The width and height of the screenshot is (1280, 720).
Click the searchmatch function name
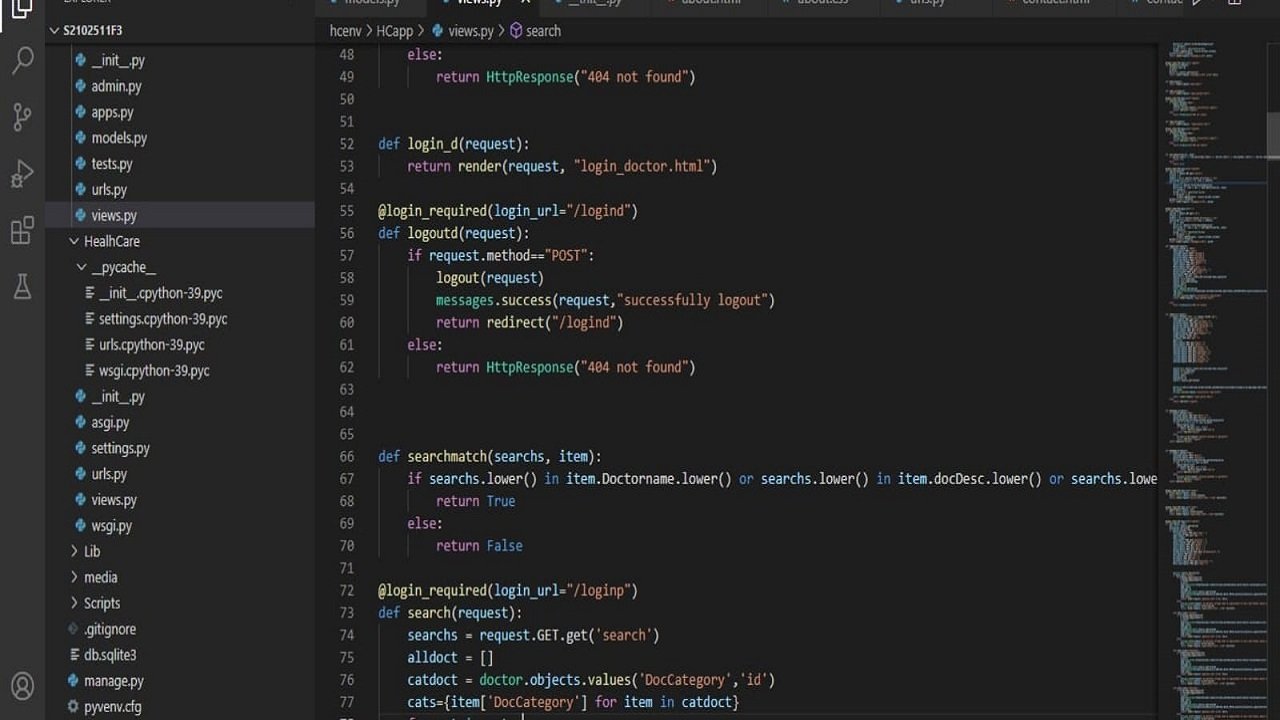(446, 457)
